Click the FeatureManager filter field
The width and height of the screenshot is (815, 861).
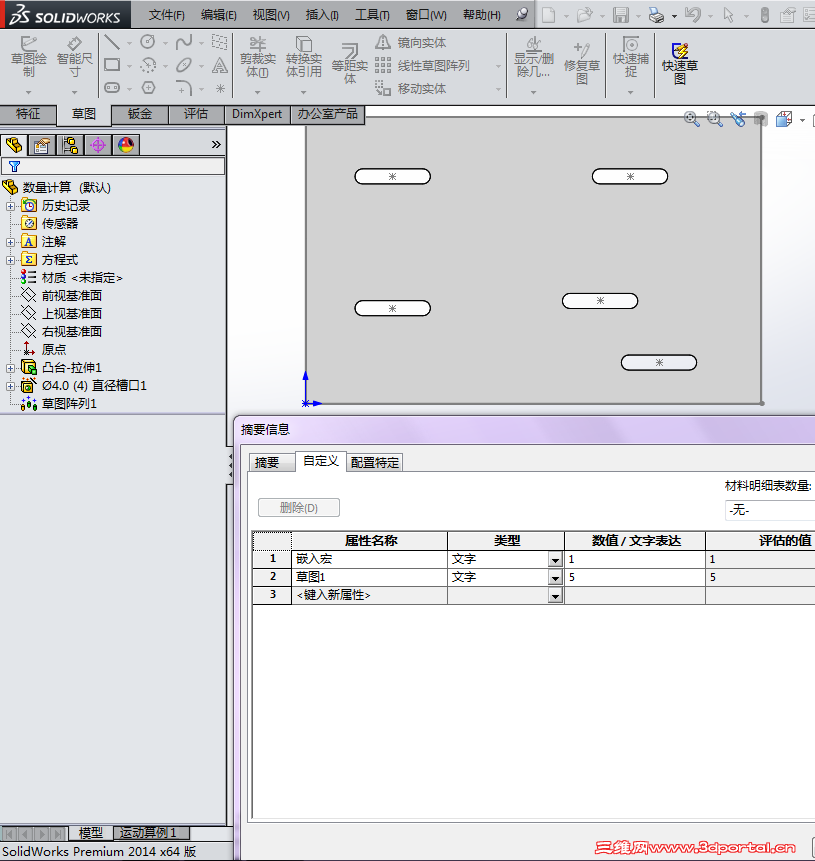pyautogui.click(x=113, y=166)
